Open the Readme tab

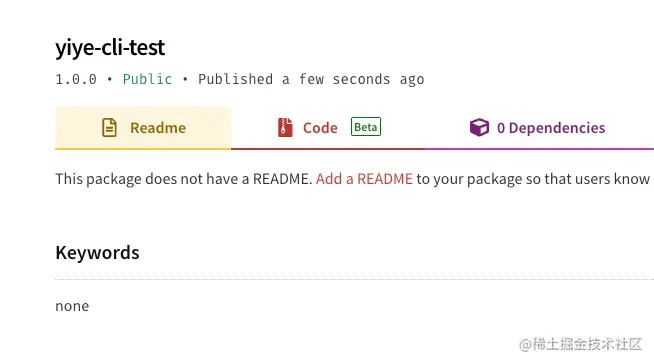tap(143, 128)
